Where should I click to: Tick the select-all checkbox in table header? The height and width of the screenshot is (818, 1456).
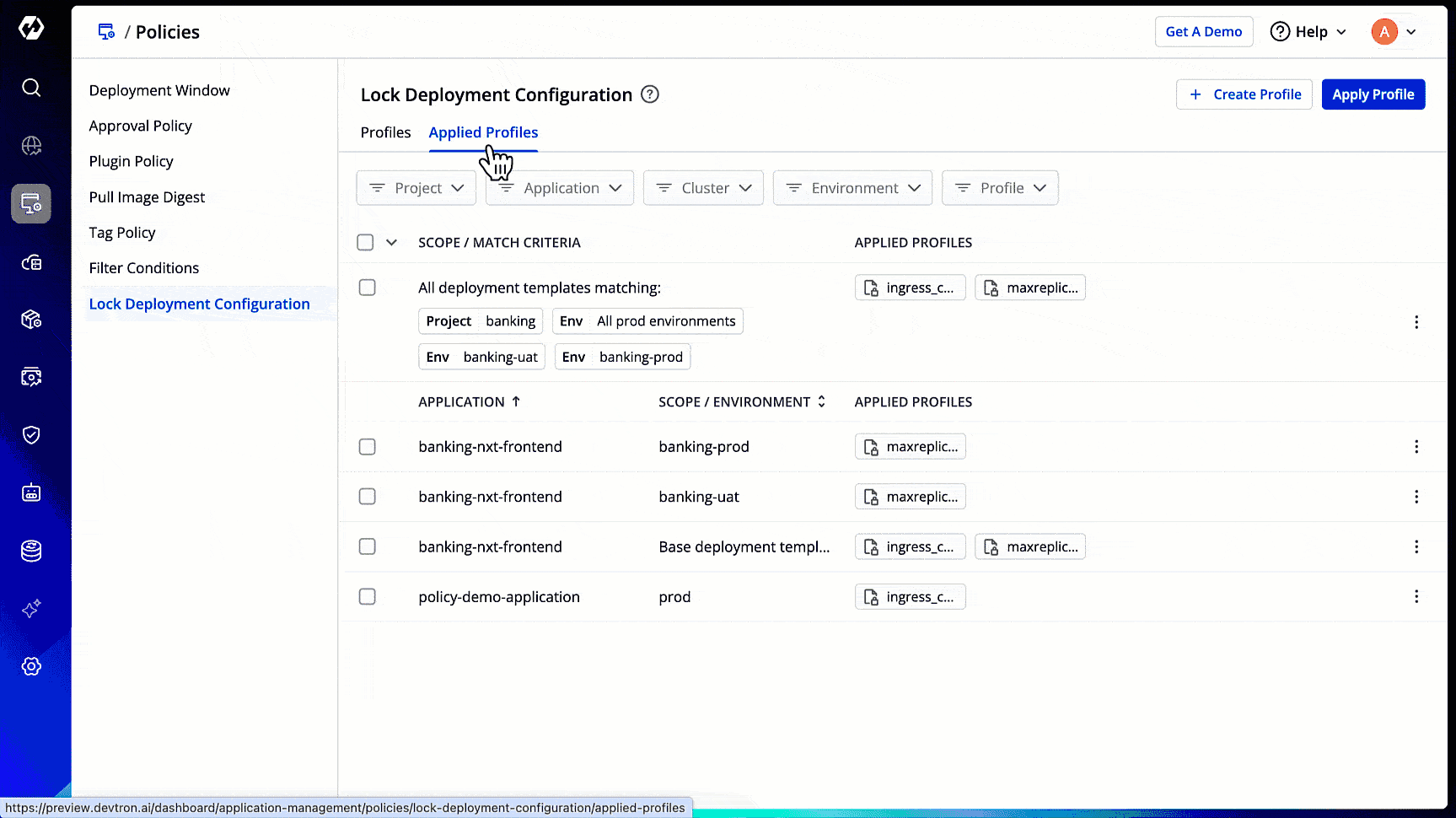[x=365, y=243]
